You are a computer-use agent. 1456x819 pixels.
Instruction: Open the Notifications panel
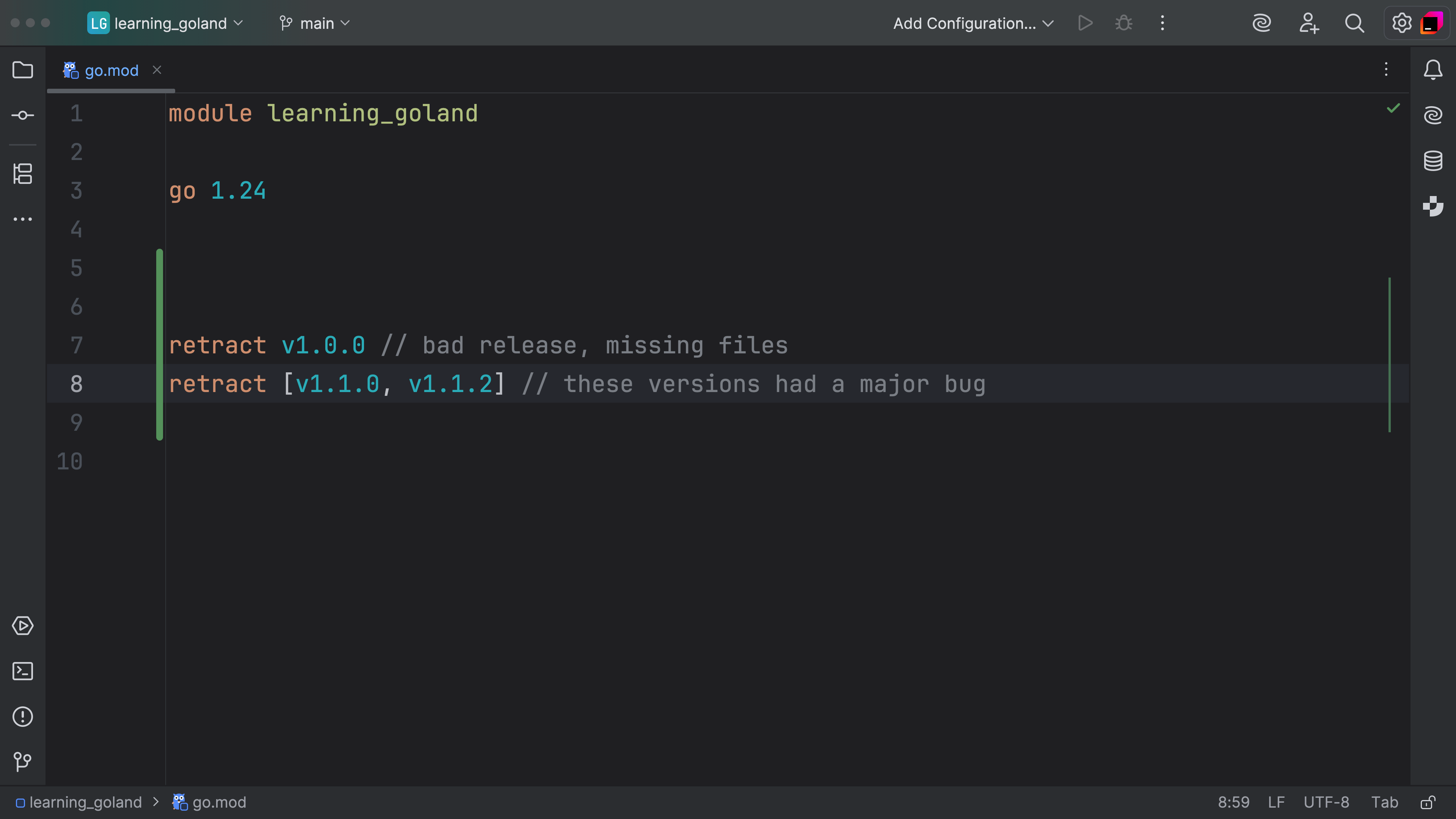1433,69
